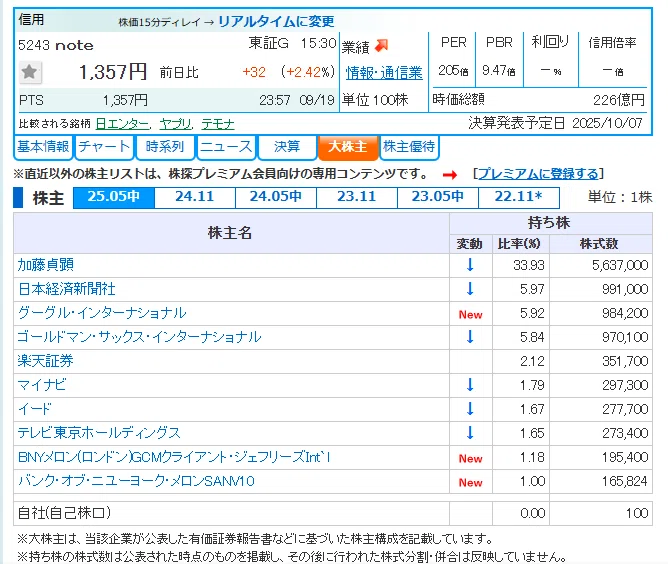Click the down arrow in イード row

[470, 409]
